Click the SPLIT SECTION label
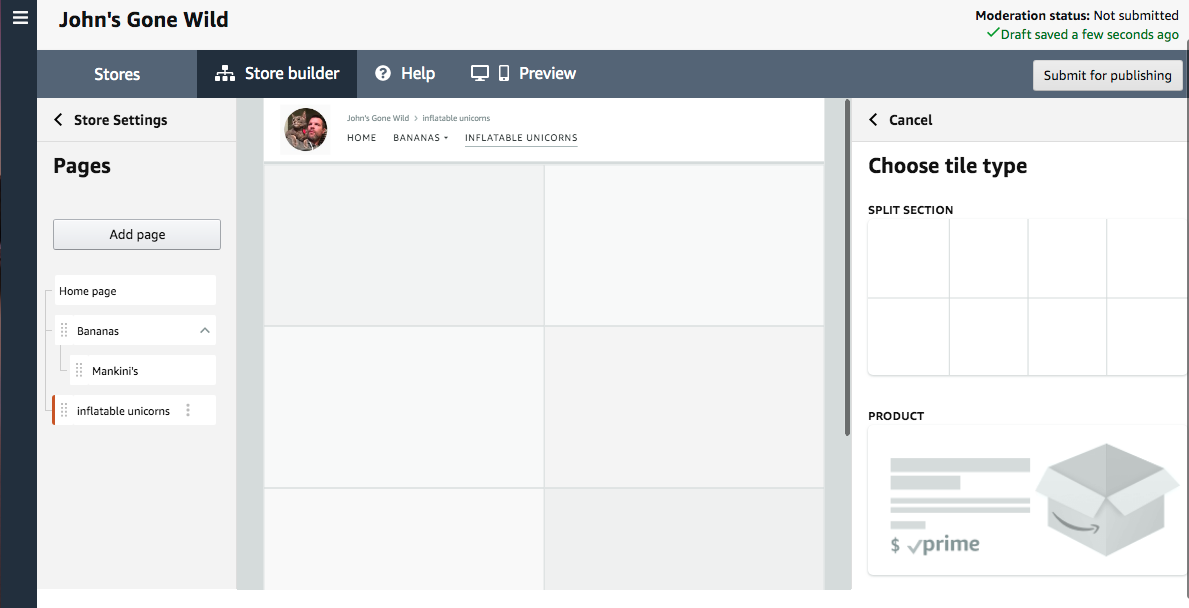This screenshot has height=608, width=1189. [x=911, y=210]
